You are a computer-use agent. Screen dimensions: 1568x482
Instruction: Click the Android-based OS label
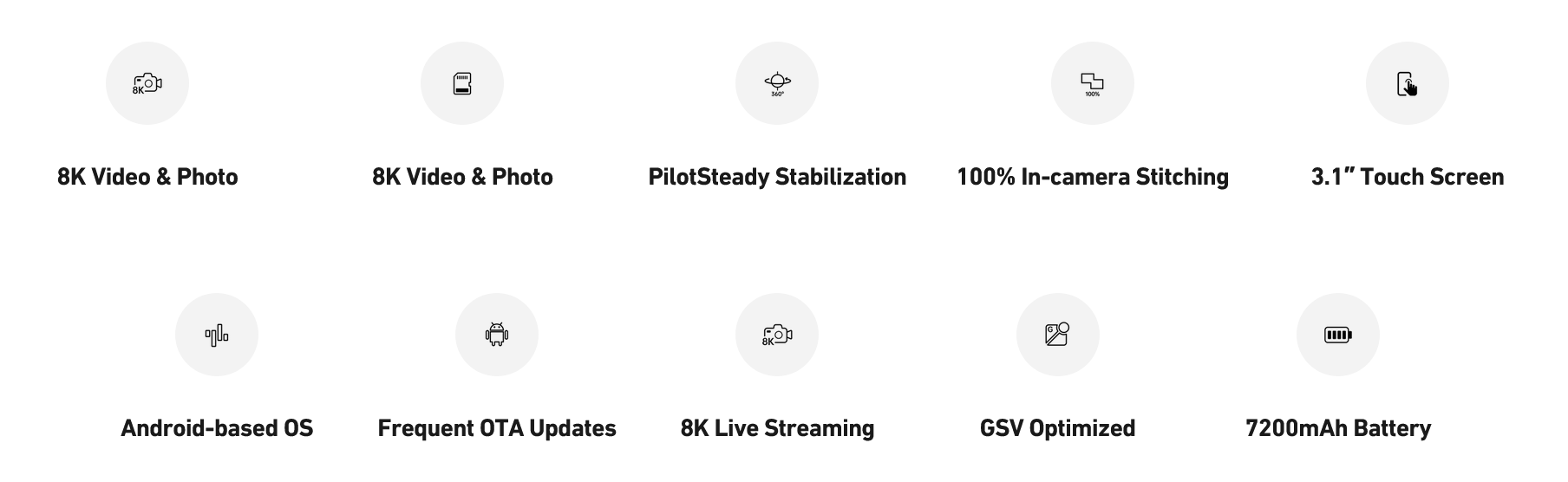217,428
